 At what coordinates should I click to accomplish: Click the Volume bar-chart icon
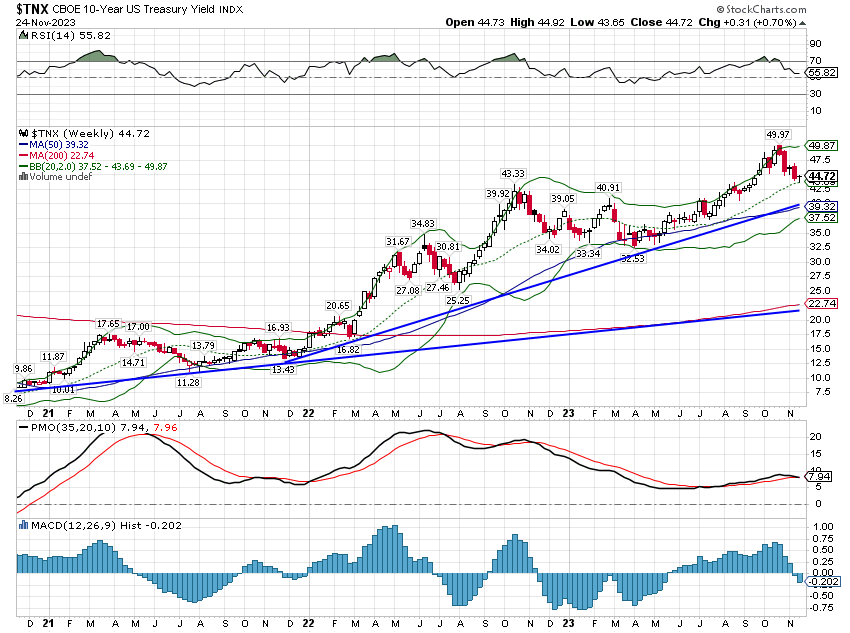pos(22,176)
